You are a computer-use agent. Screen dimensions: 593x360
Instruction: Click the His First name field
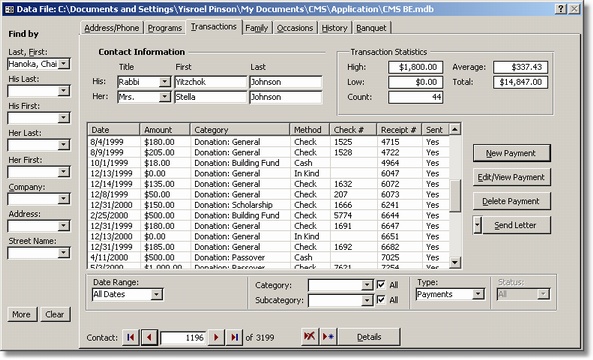210,82
